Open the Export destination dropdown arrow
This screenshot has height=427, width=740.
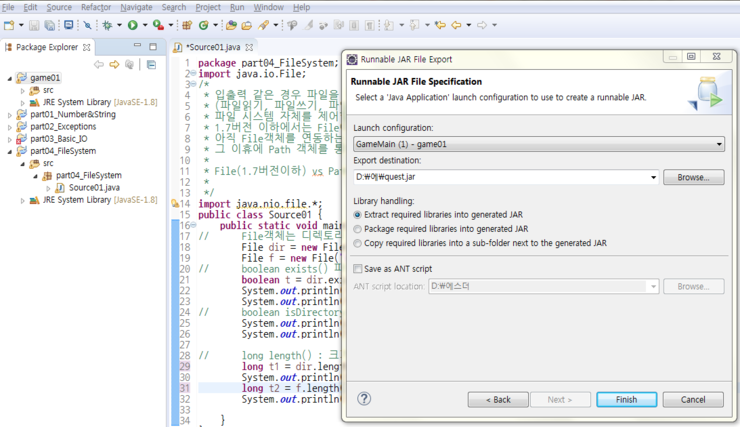click(653, 177)
